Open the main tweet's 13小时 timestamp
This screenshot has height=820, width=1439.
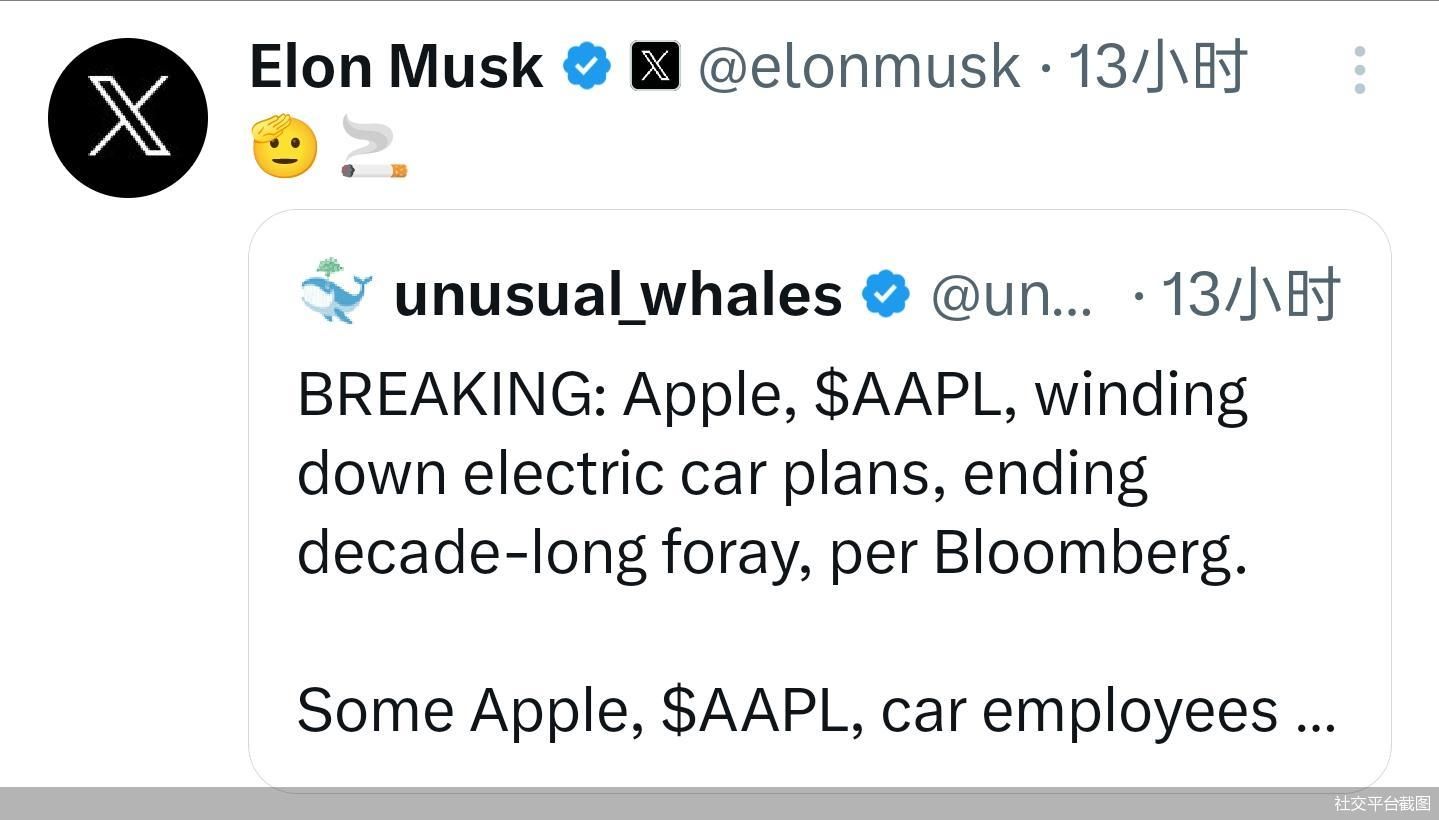tap(1157, 67)
